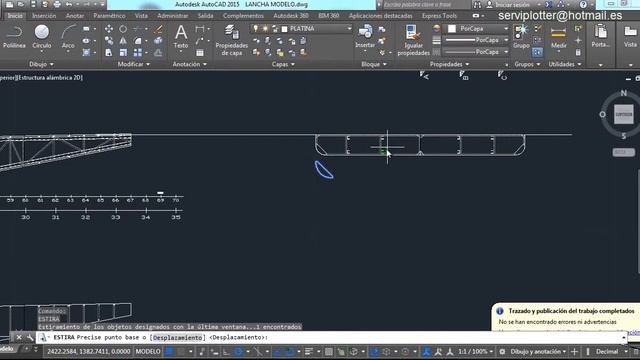Click the undo arrow in quick access toolbar
The width and height of the screenshot is (640, 360).
tap(69, 4)
